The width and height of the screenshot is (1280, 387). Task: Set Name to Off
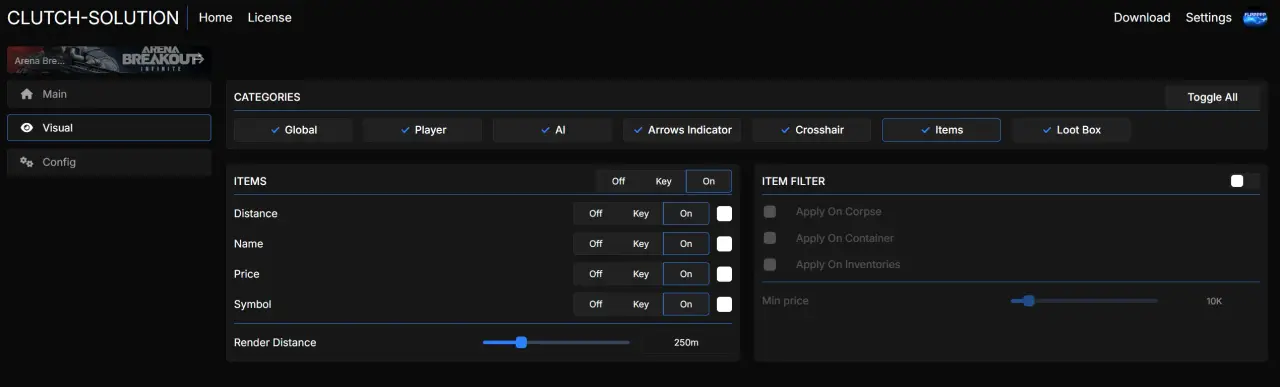pos(596,244)
